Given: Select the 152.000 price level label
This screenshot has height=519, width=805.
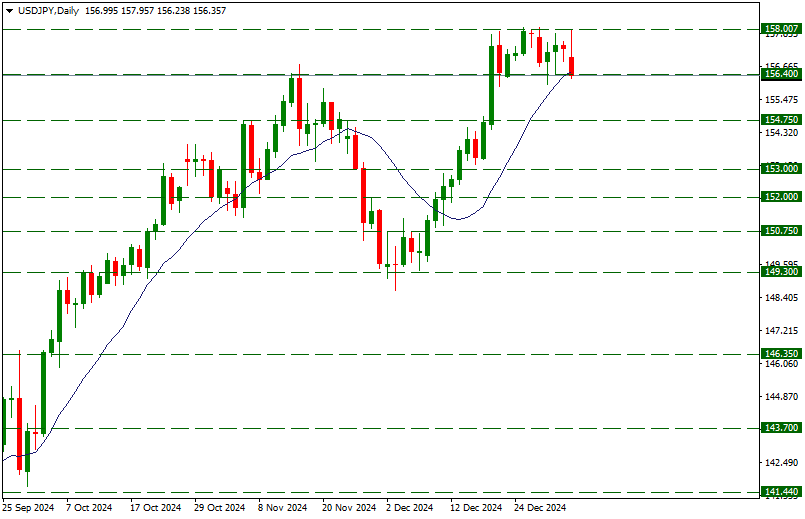Looking at the screenshot, I should [780, 198].
